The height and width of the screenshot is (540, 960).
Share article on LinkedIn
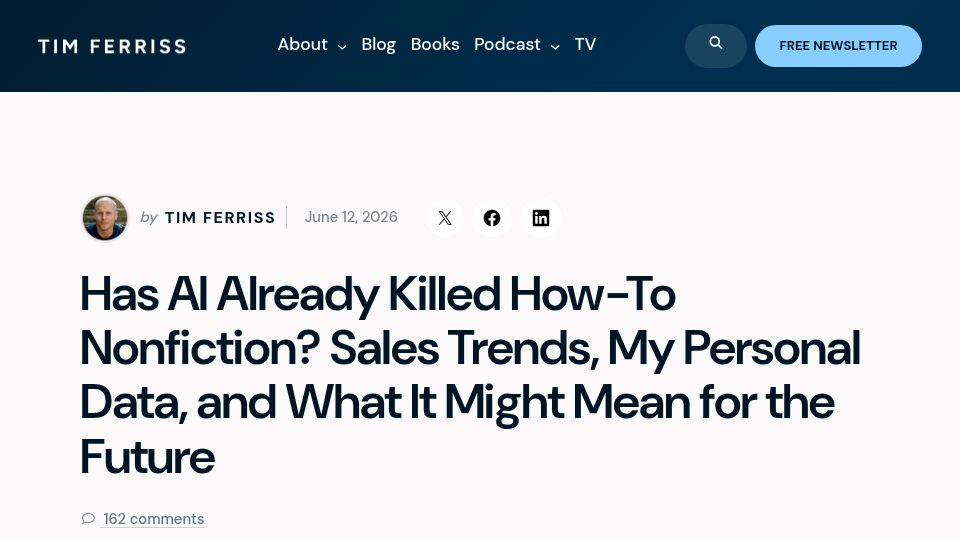click(541, 218)
